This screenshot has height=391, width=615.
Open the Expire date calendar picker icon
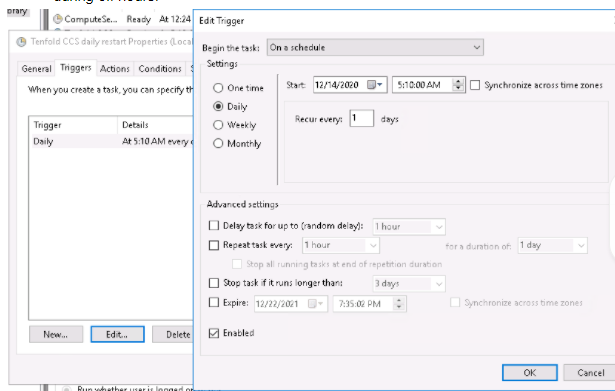(315, 304)
